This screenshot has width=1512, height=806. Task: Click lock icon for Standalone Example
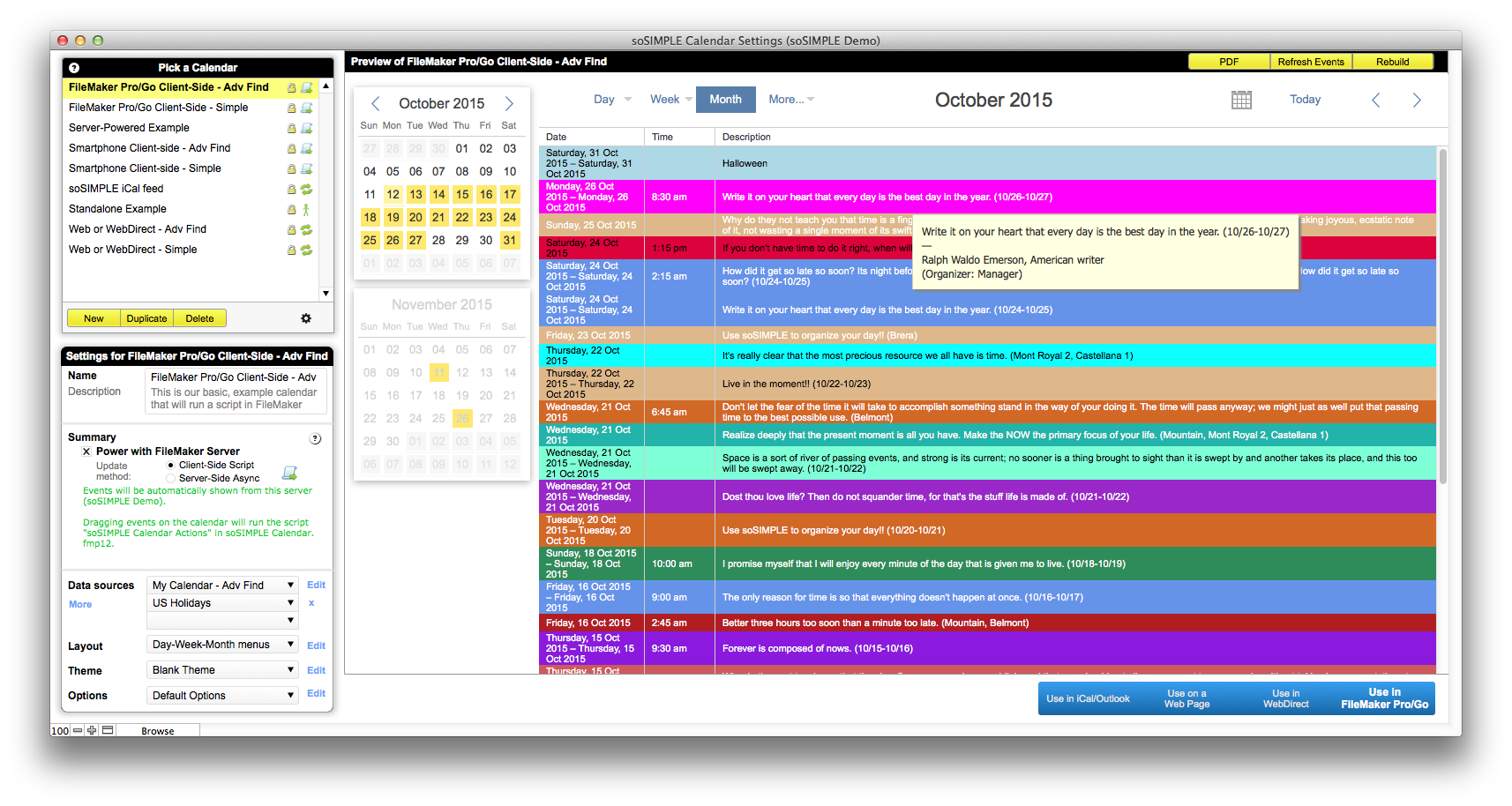(291, 209)
